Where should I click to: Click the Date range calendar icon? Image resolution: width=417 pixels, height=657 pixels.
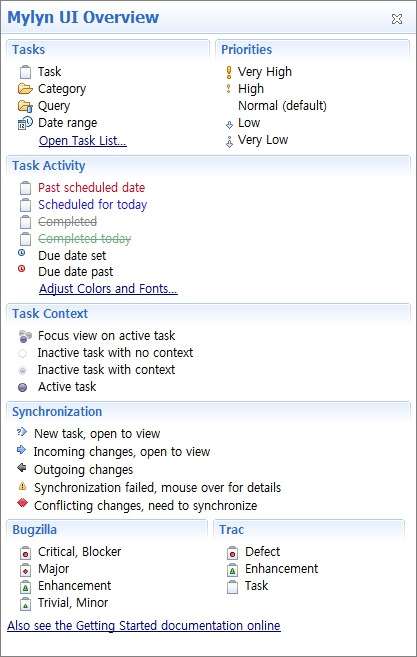coord(25,123)
